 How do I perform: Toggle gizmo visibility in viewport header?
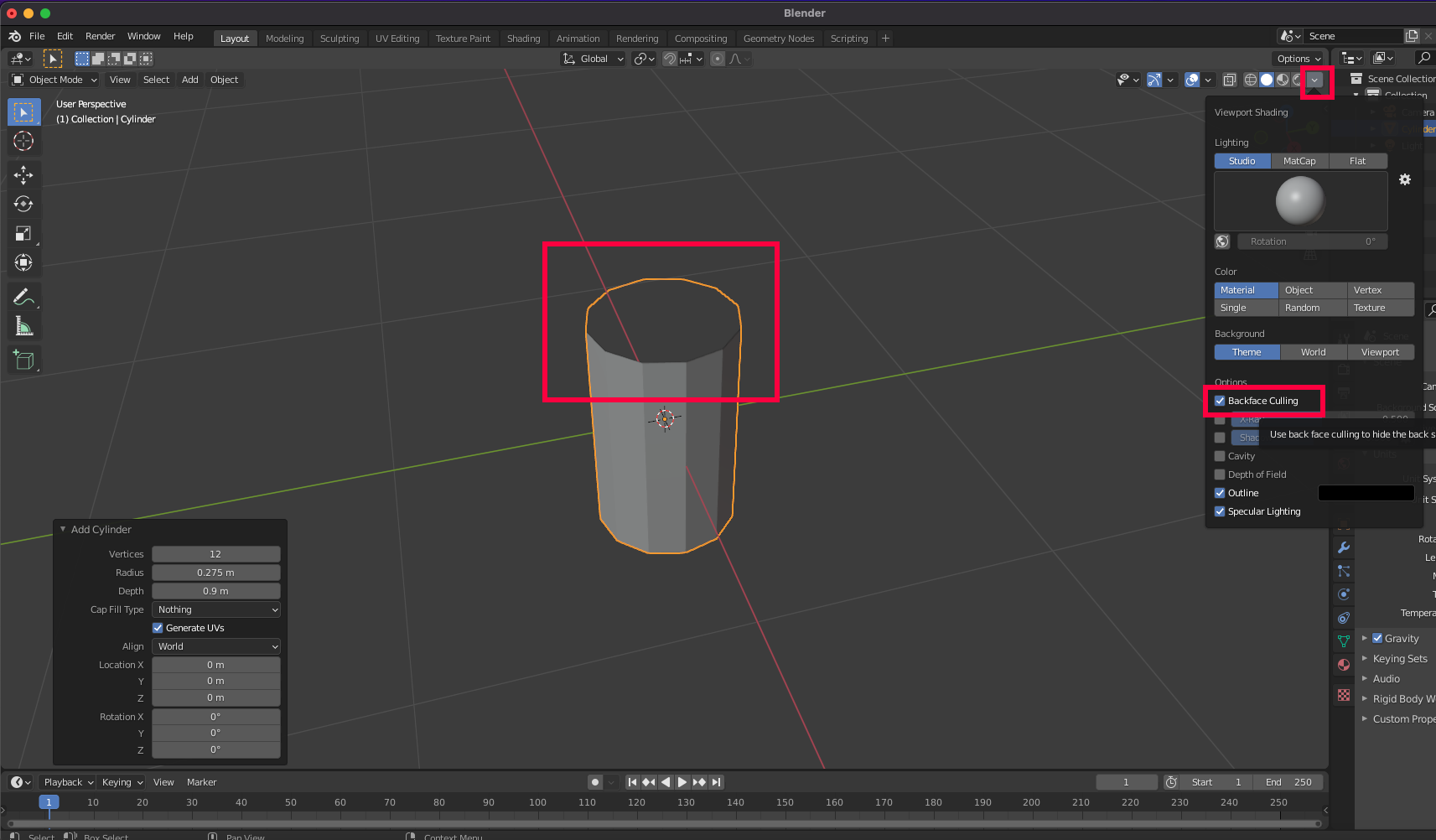[x=1154, y=80]
